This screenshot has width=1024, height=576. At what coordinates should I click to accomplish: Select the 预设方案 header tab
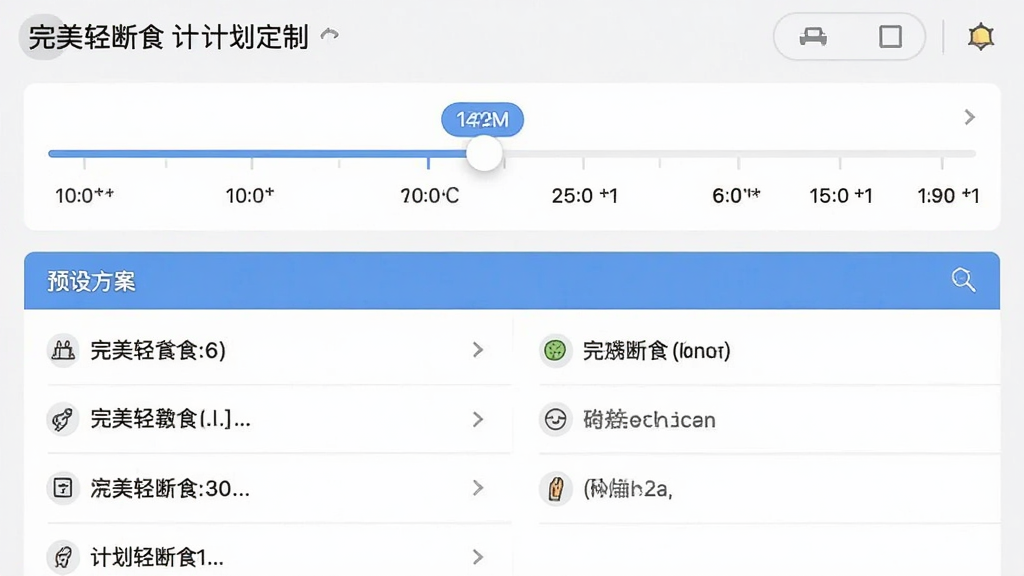tap(91, 281)
